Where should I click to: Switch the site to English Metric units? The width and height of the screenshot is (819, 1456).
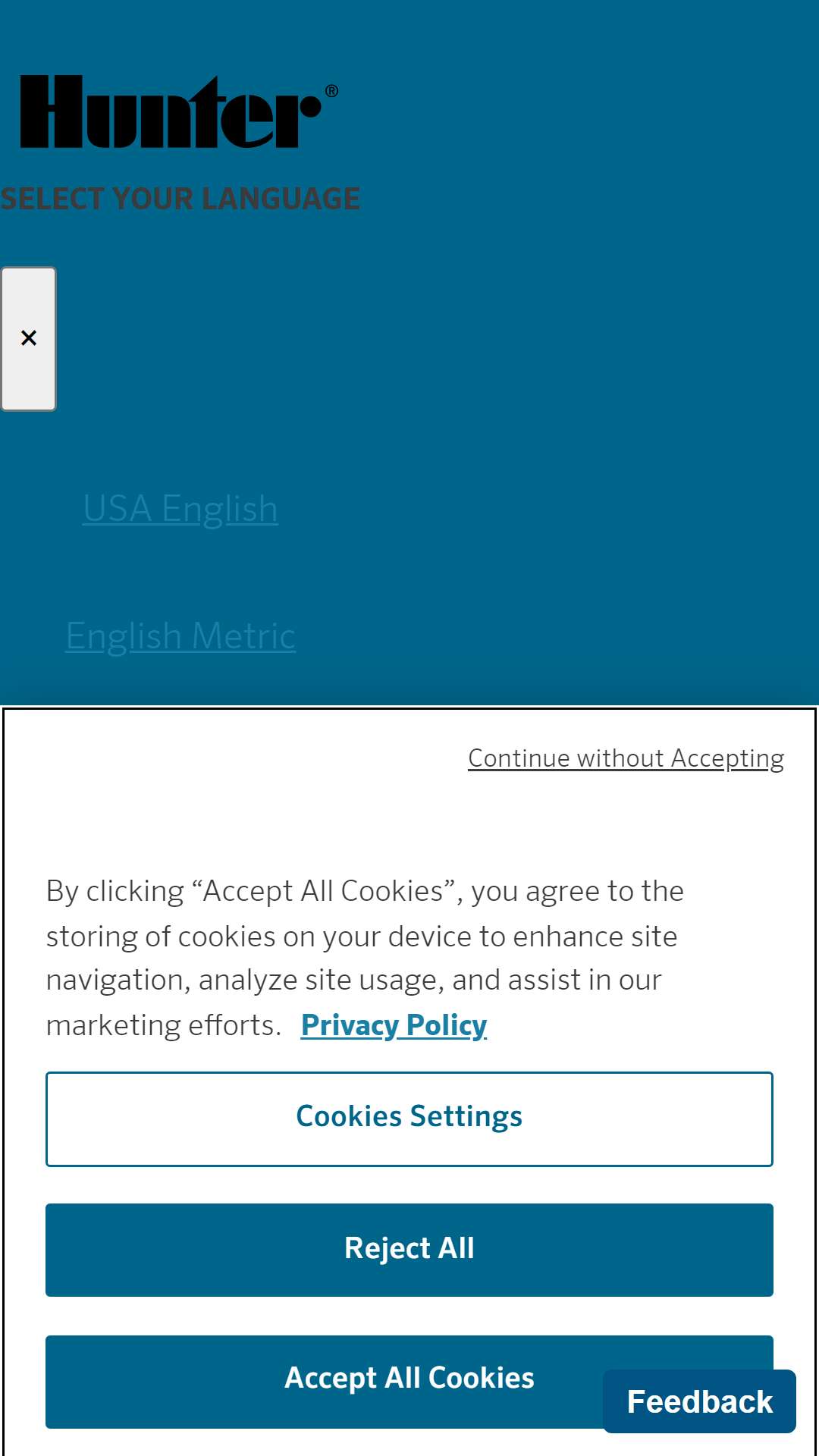tap(180, 636)
